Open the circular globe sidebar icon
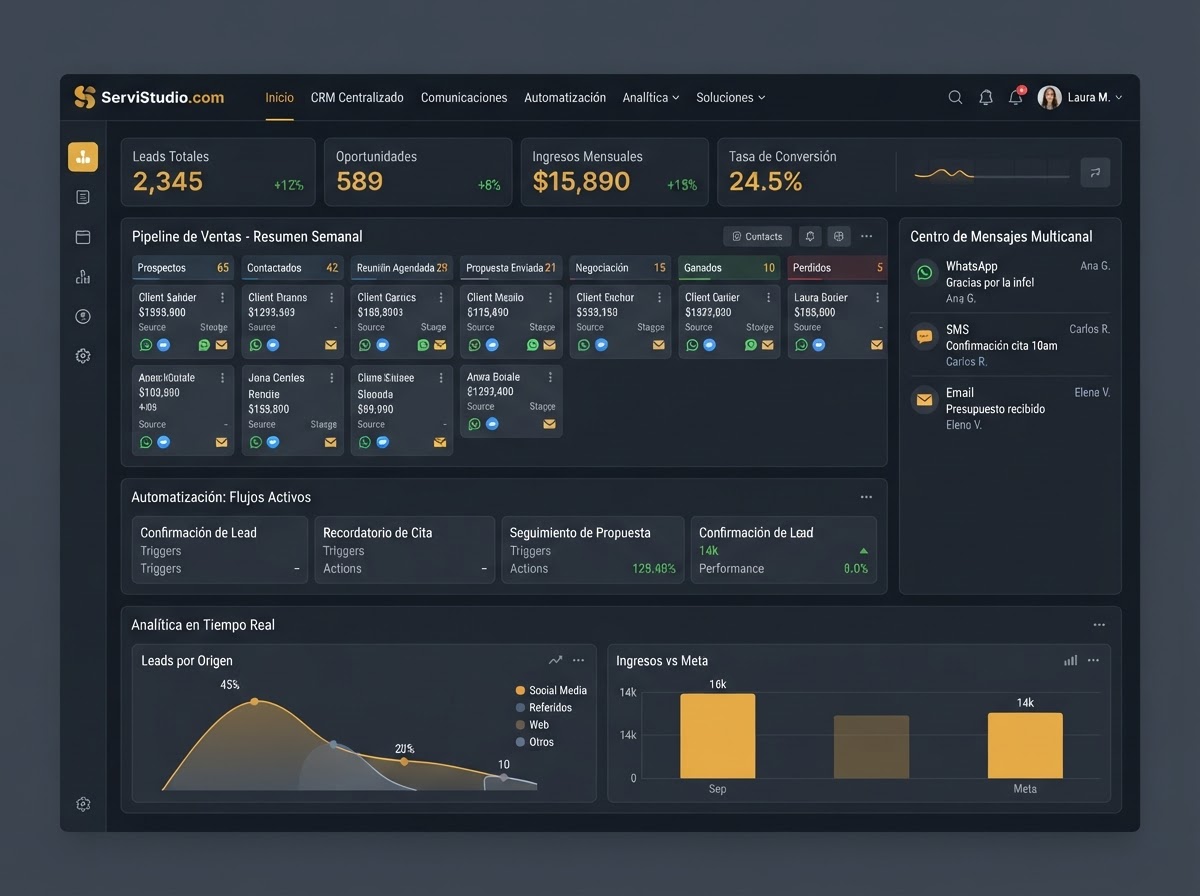This screenshot has height=896, width=1200. click(x=83, y=317)
